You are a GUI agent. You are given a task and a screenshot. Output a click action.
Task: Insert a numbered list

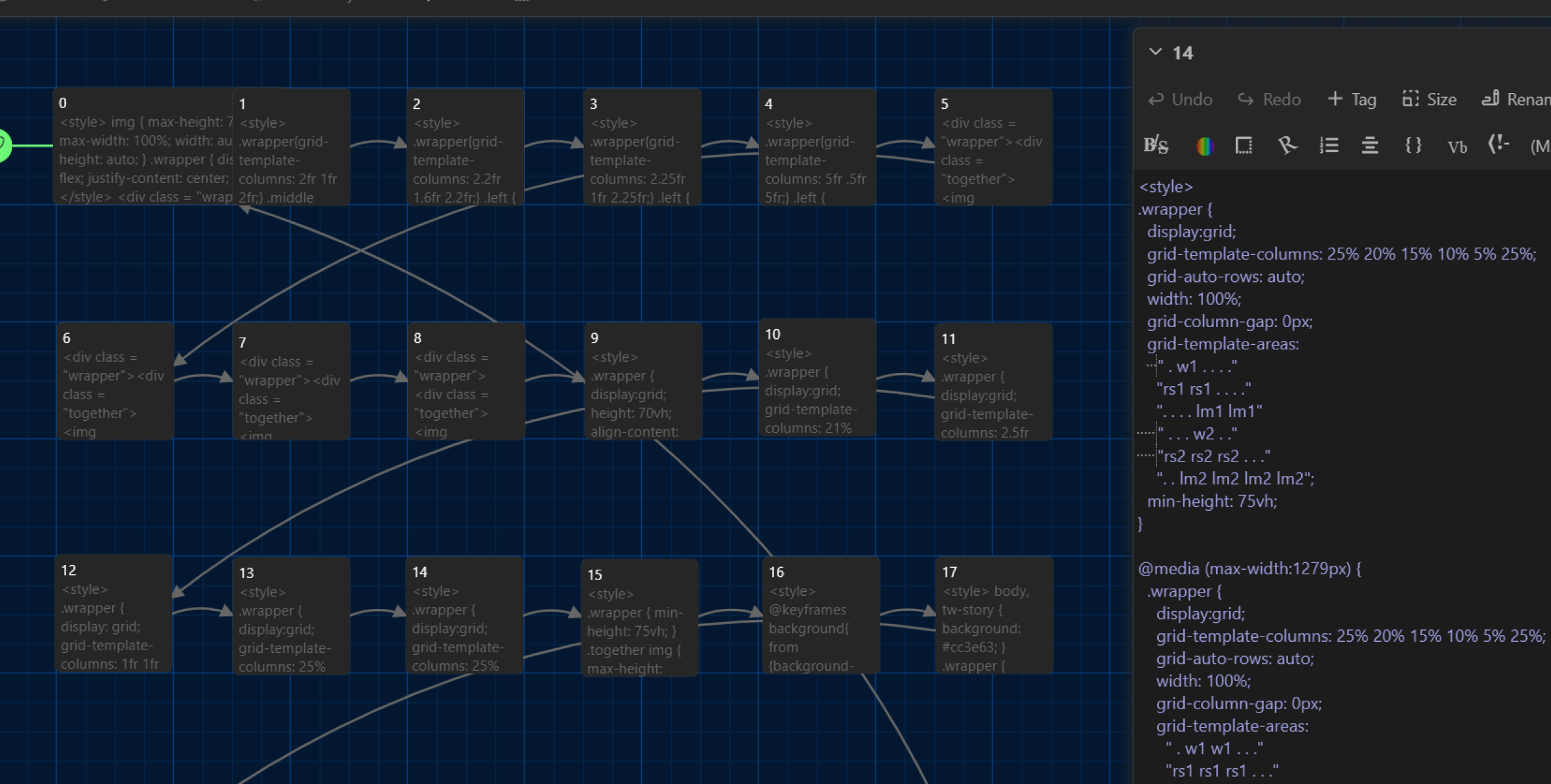click(1329, 145)
